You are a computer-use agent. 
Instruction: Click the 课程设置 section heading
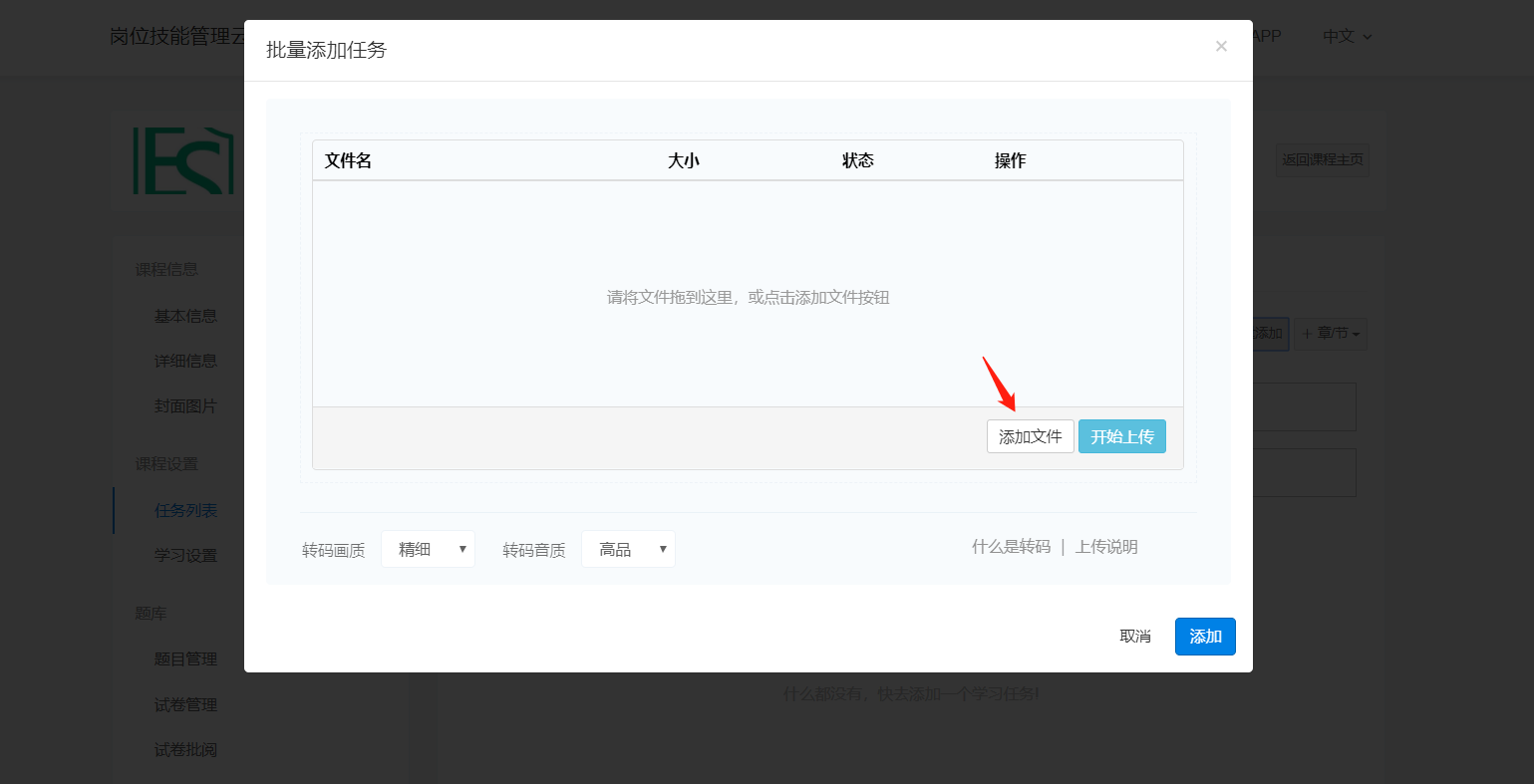[x=166, y=463]
